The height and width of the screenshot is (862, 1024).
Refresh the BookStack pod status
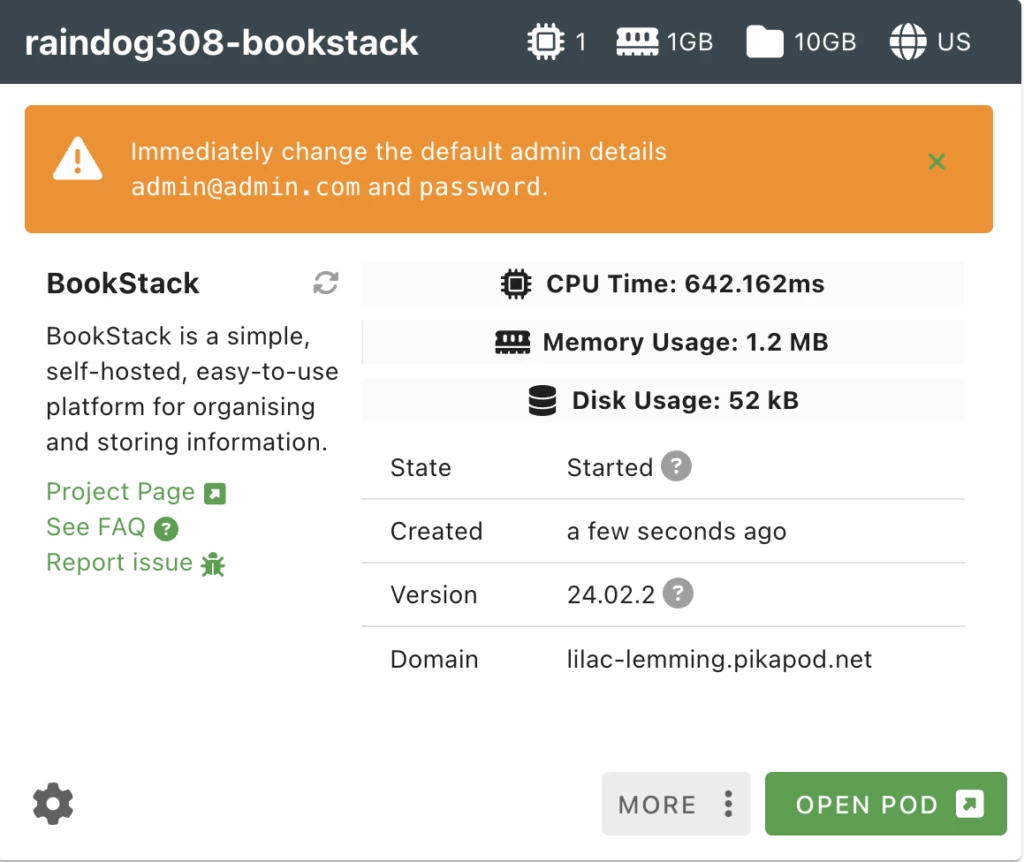click(x=324, y=283)
